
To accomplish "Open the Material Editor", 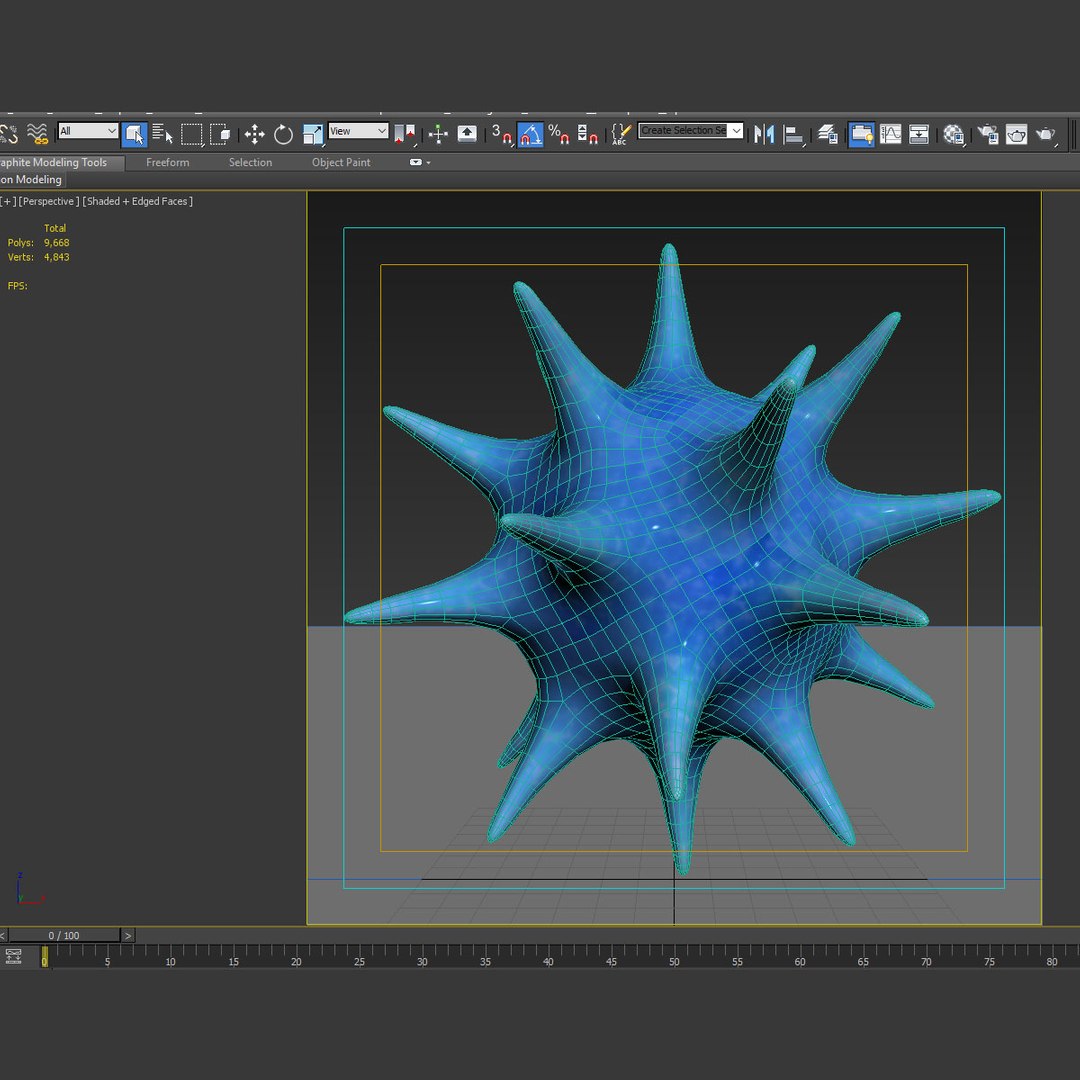I will click(954, 134).
